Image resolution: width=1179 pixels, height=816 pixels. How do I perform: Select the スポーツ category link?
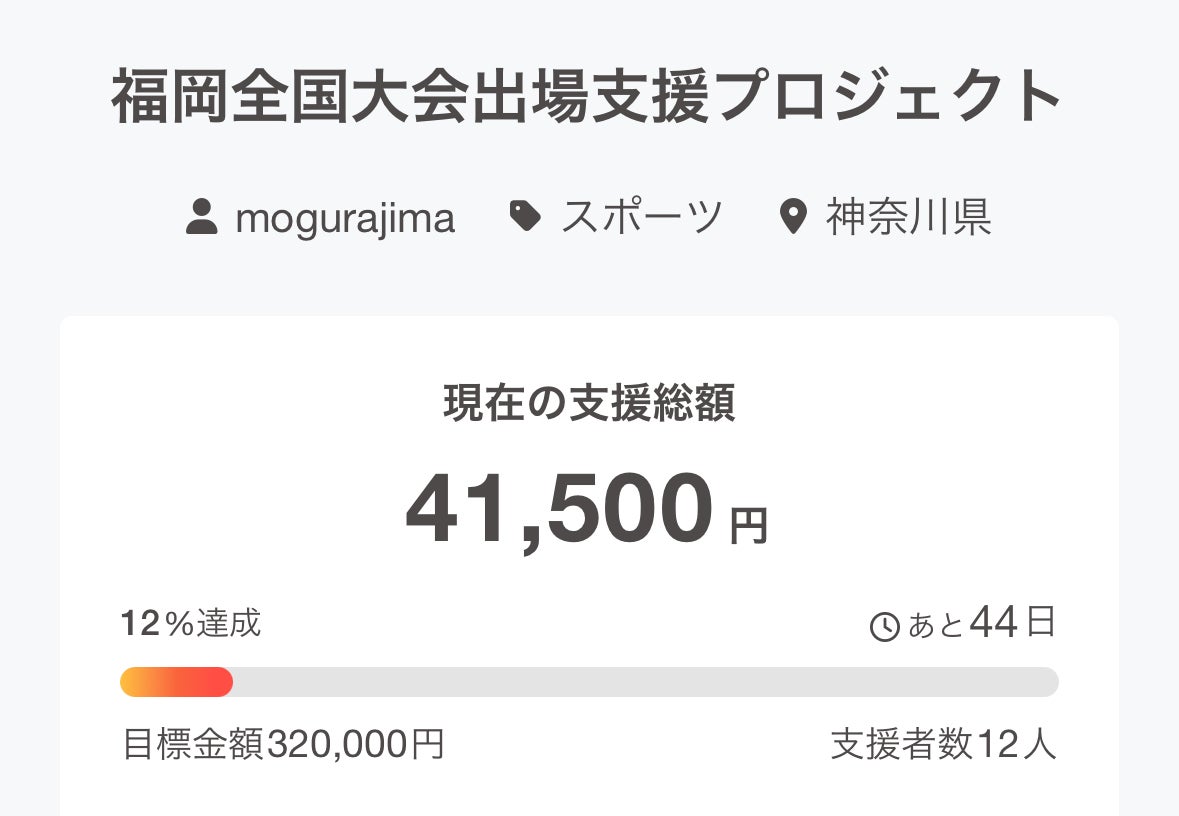[x=641, y=217]
